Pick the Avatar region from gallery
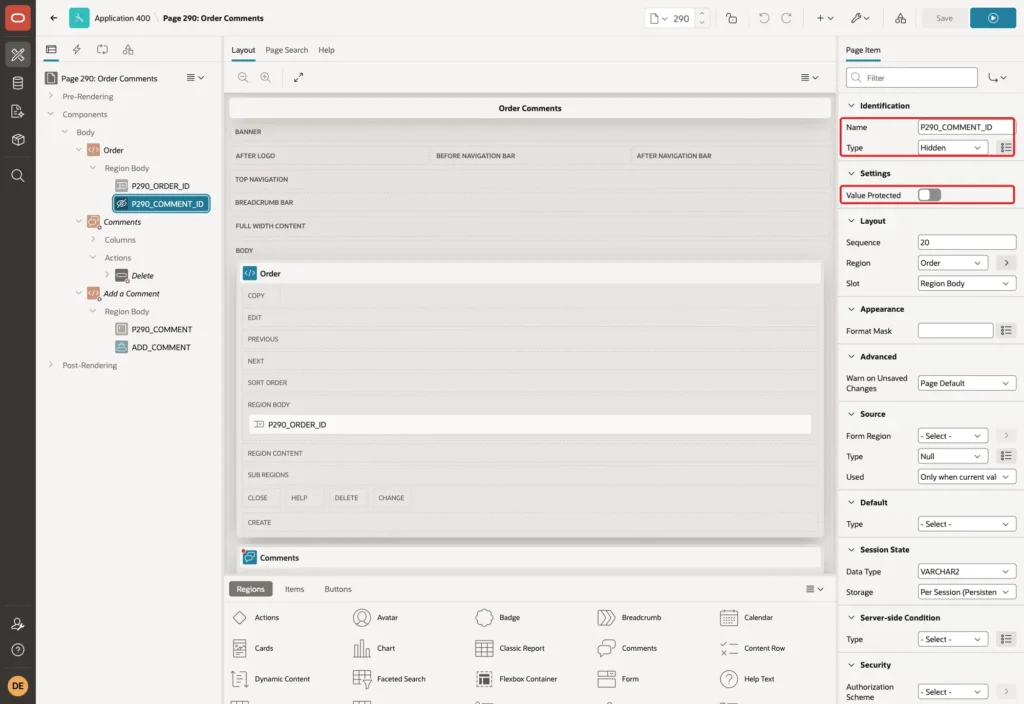 [376, 617]
